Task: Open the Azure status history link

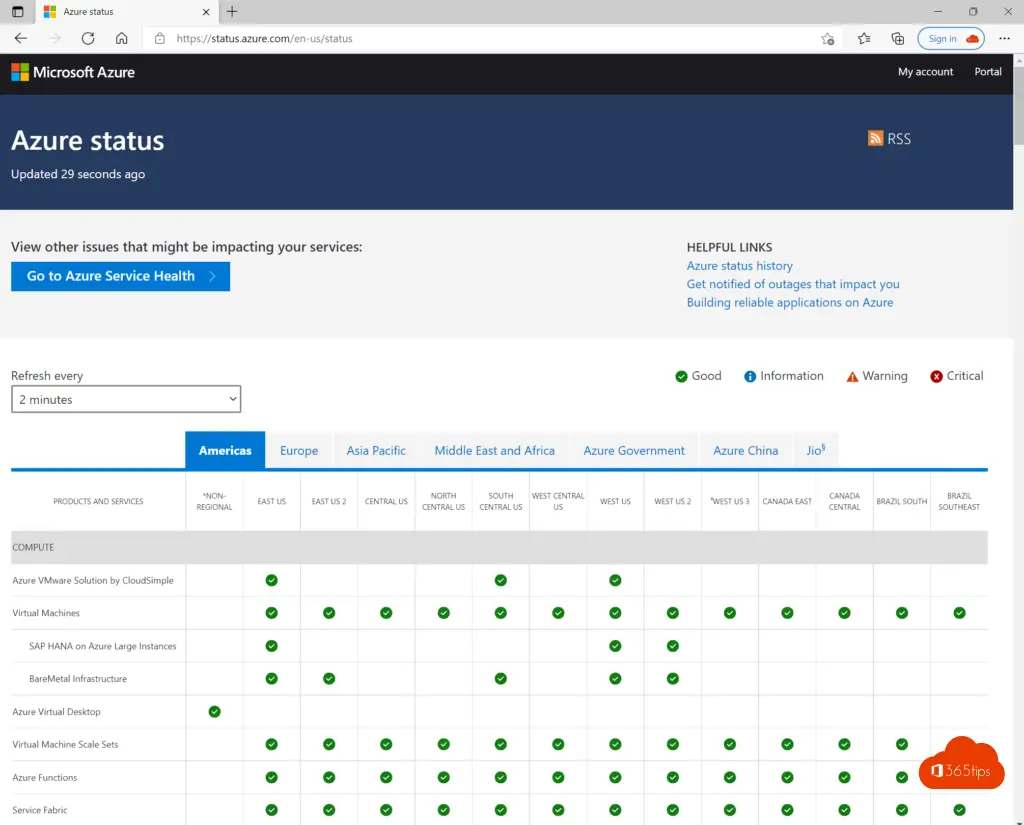Action: tap(739, 266)
